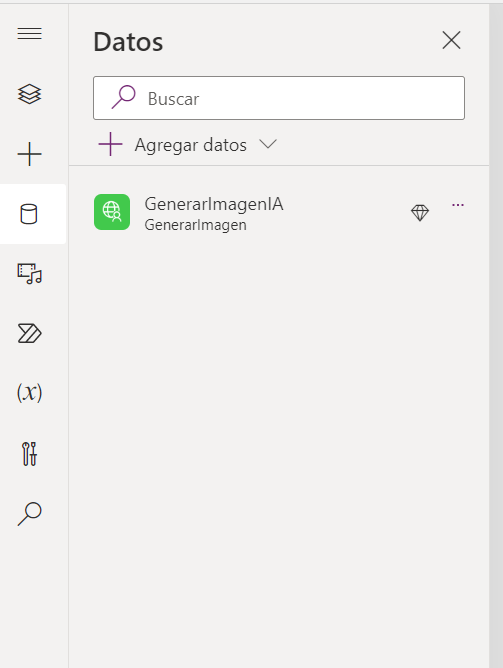Click the vertical scrollbar at right edge

(496, 336)
